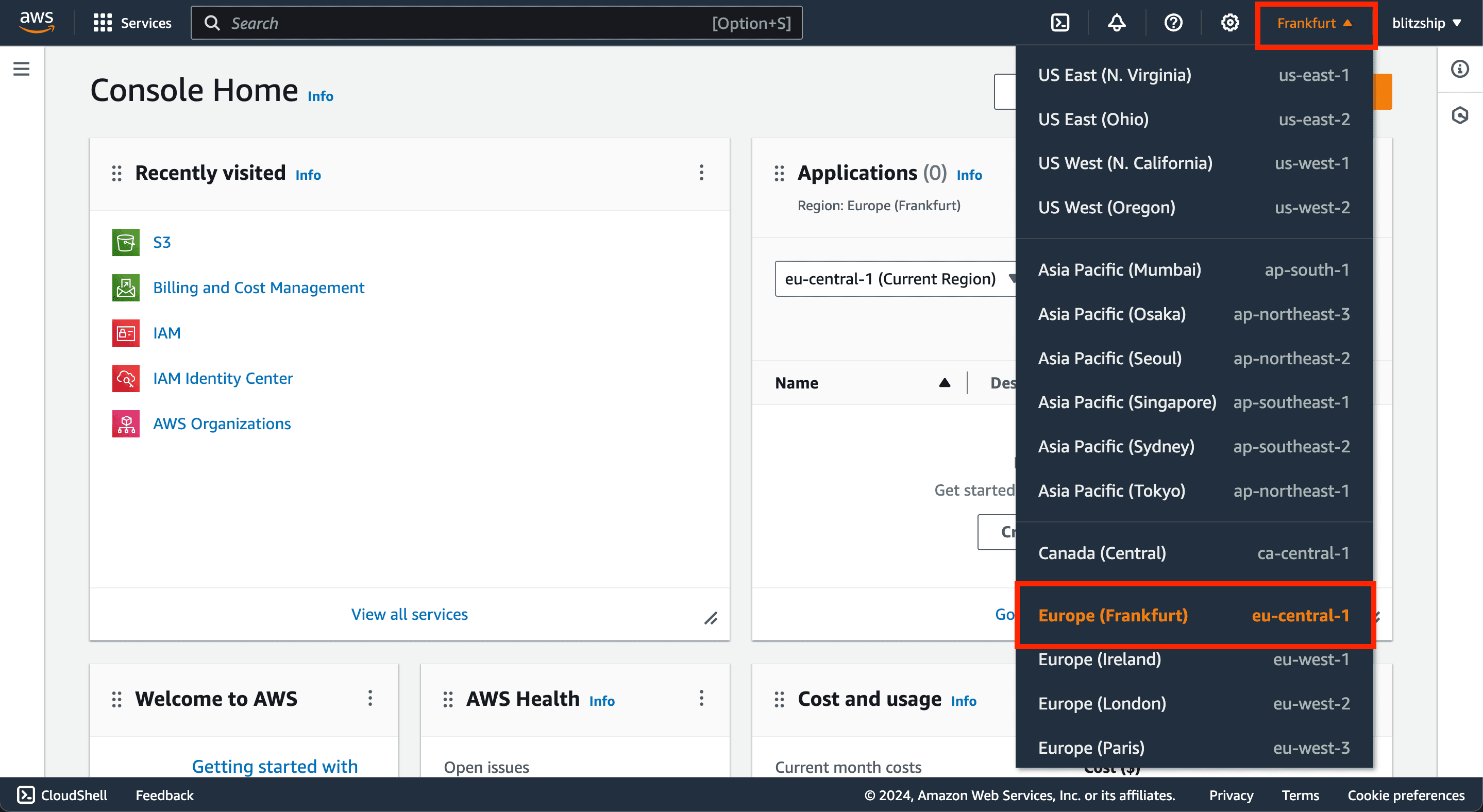Click Info link beside AWS Health

[602, 701]
